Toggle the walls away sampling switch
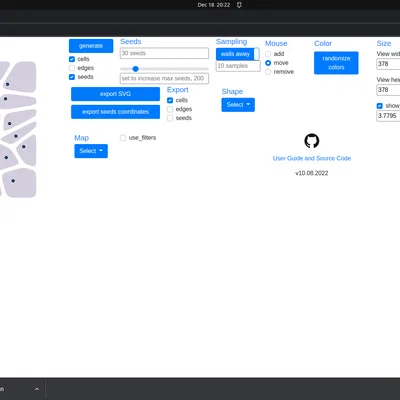The width and height of the screenshot is (400, 400). click(x=238, y=54)
